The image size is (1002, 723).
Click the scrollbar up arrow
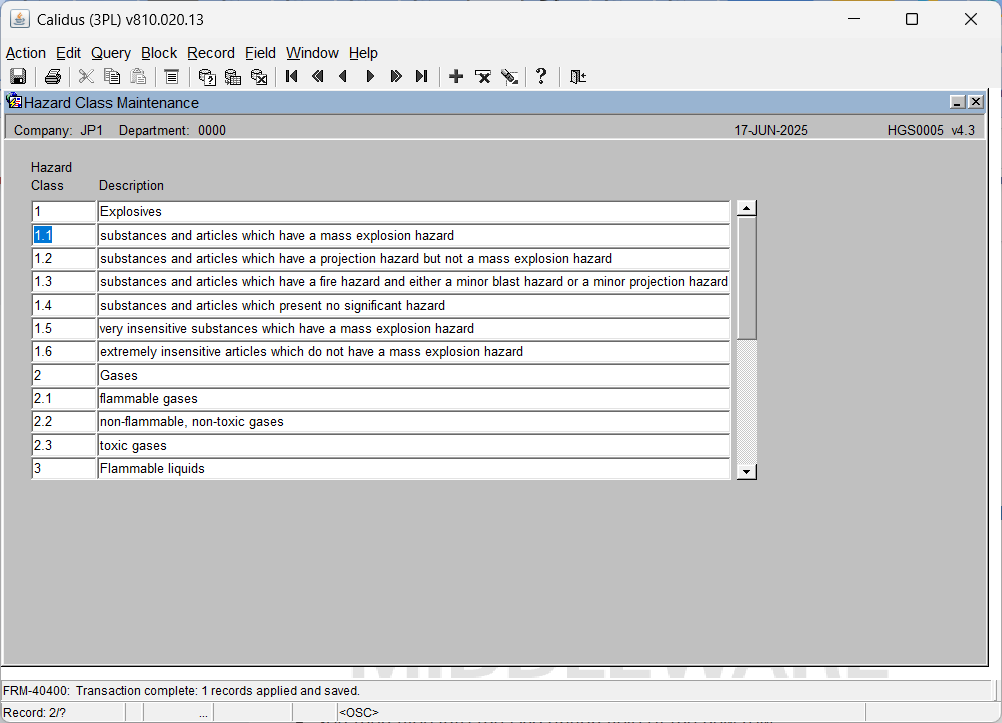[x=746, y=208]
